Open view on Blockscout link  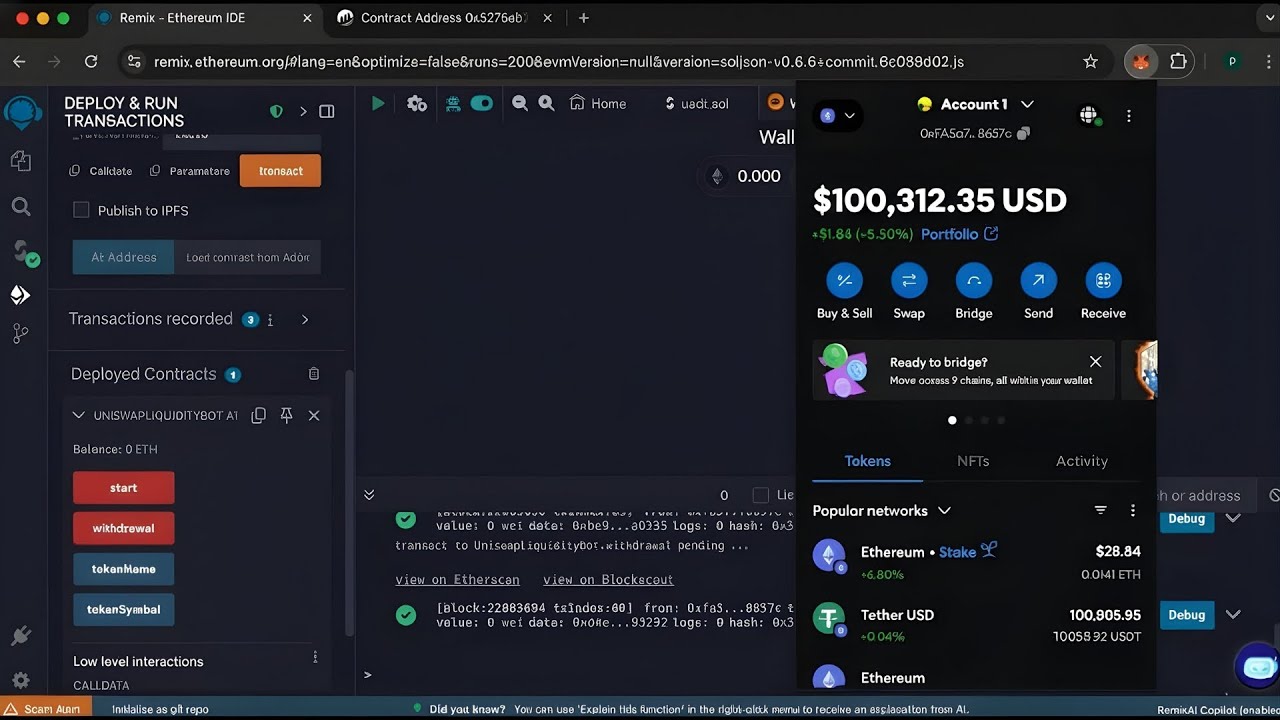tap(608, 579)
